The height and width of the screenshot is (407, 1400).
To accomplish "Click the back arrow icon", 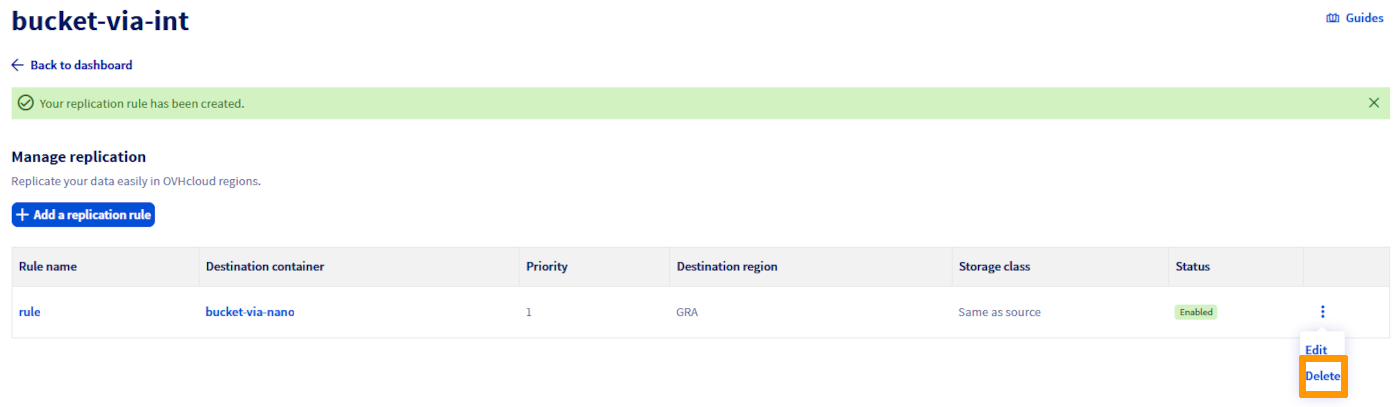I will pos(17,65).
